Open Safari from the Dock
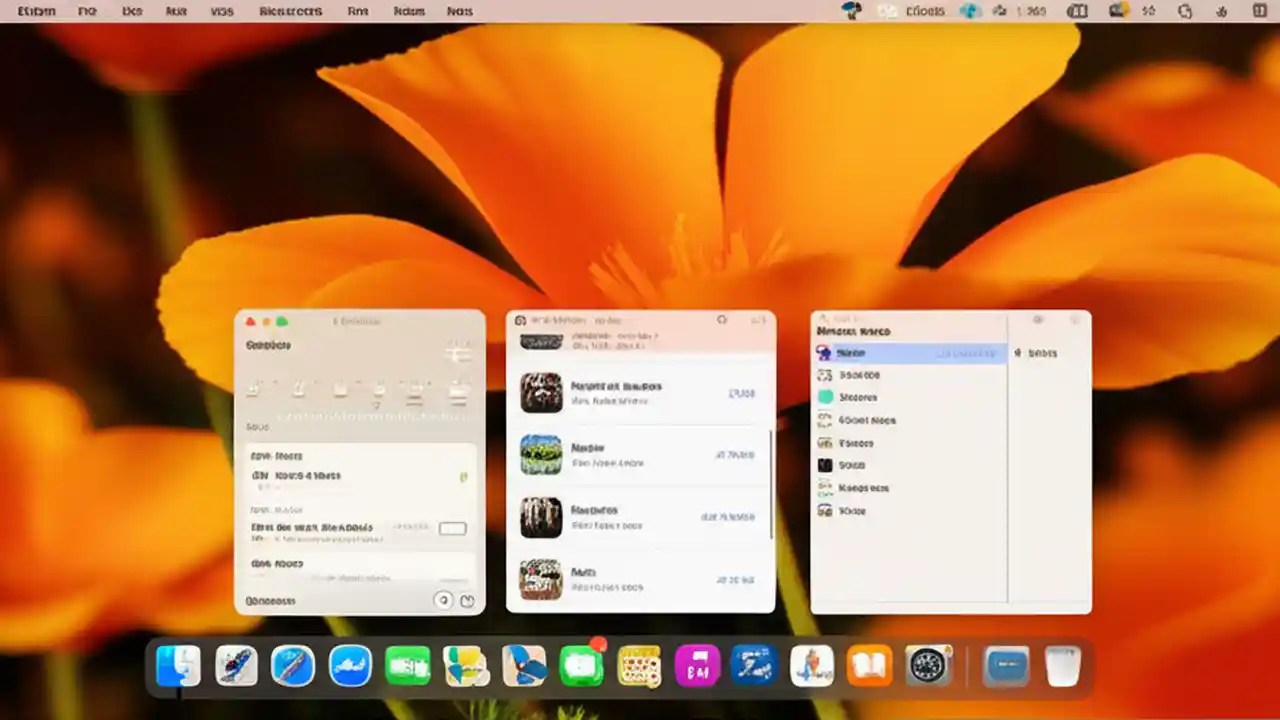 [x=291, y=664]
